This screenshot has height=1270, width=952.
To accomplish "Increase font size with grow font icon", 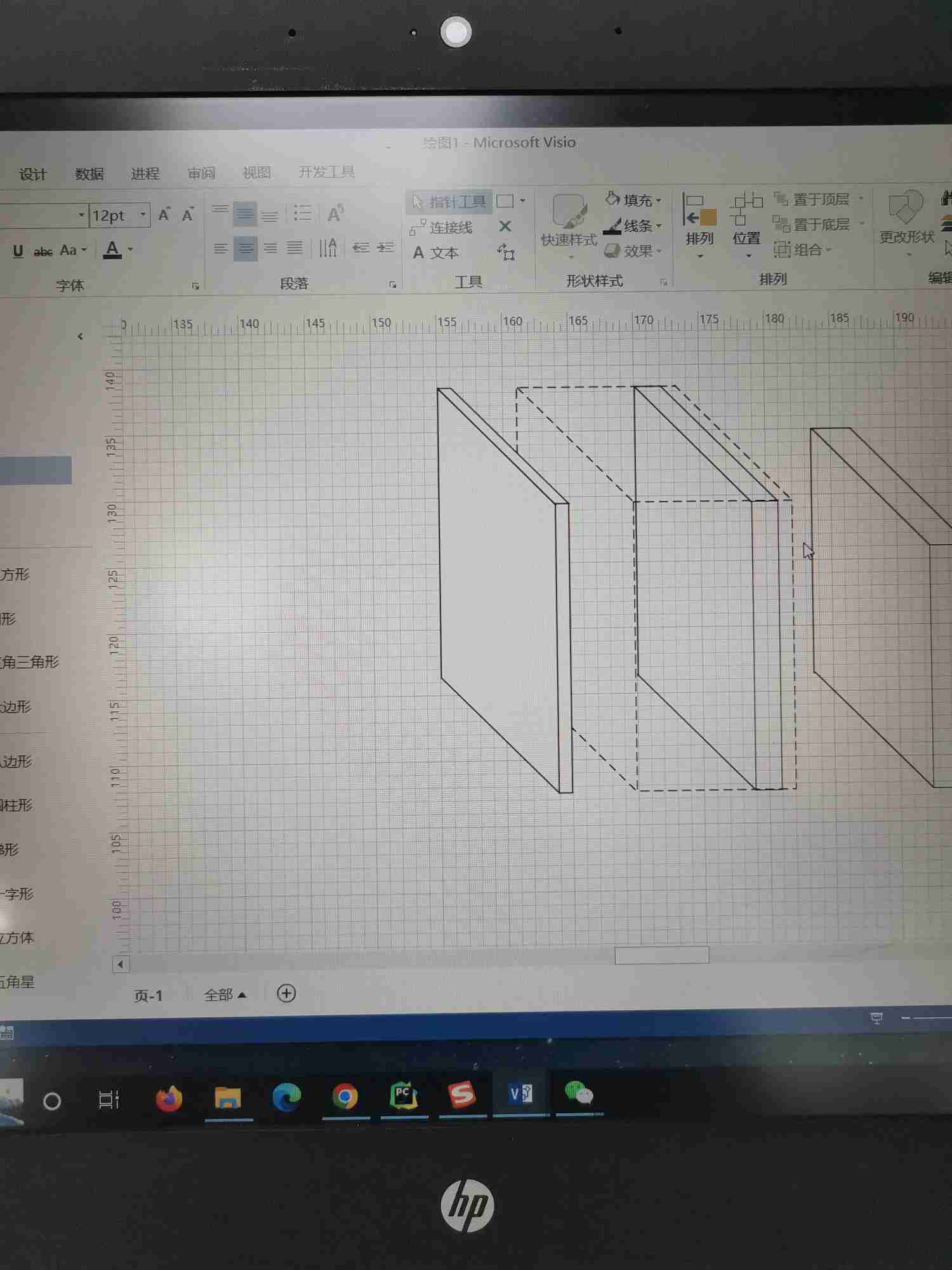I will tap(164, 215).
